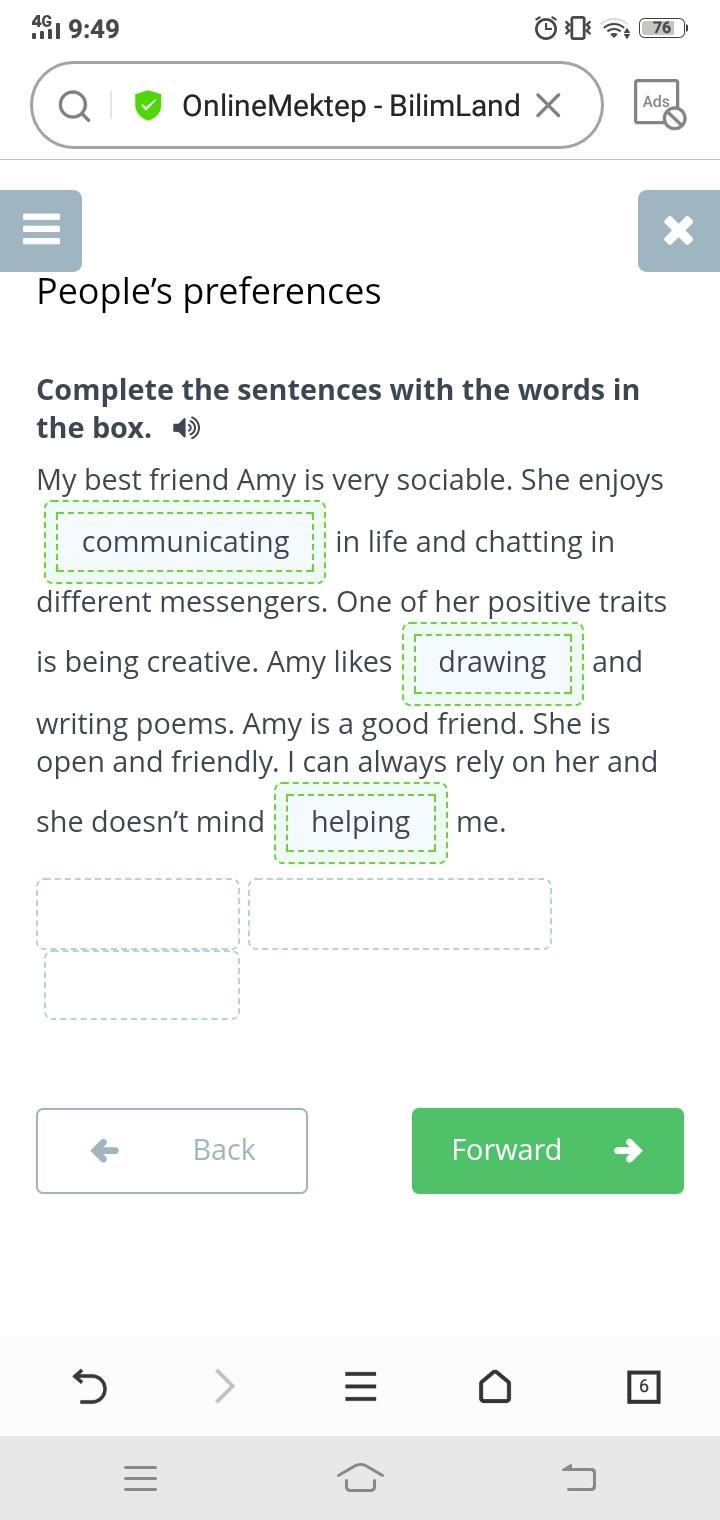Viewport: 720px width, 1520px height.
Task: Tap the search magnifier icon
Action: (74, 105)
